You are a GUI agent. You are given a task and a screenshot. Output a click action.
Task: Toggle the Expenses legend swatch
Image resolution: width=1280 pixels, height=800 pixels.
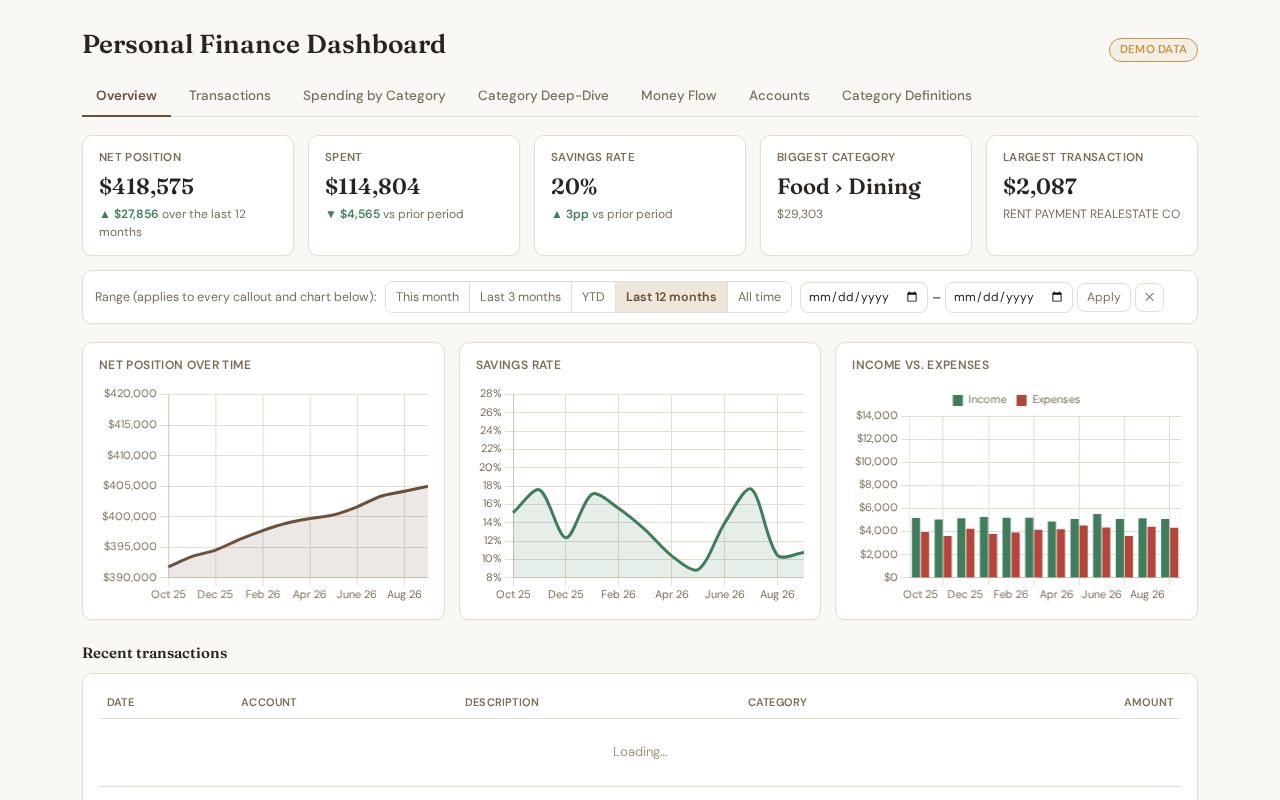(x=1021, y=400)
